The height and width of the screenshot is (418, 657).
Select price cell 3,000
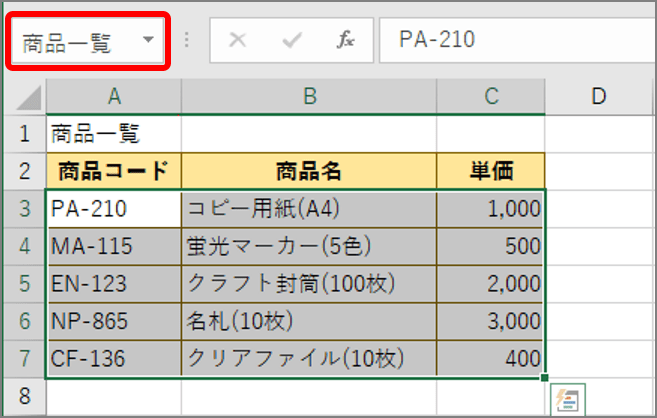[491, 321]
